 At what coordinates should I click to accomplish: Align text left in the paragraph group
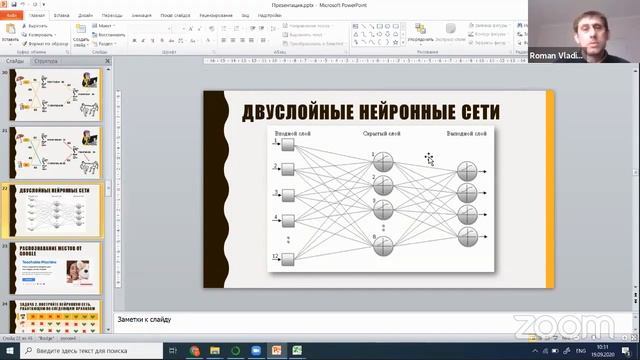pyautogui.click(x=224, y=40)
